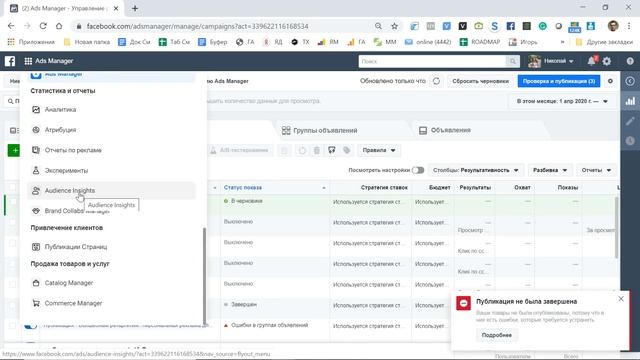Open Атрибуция in the menu
Image resolution: width=640 pixels, height=360 pixels.
[111, 130]
